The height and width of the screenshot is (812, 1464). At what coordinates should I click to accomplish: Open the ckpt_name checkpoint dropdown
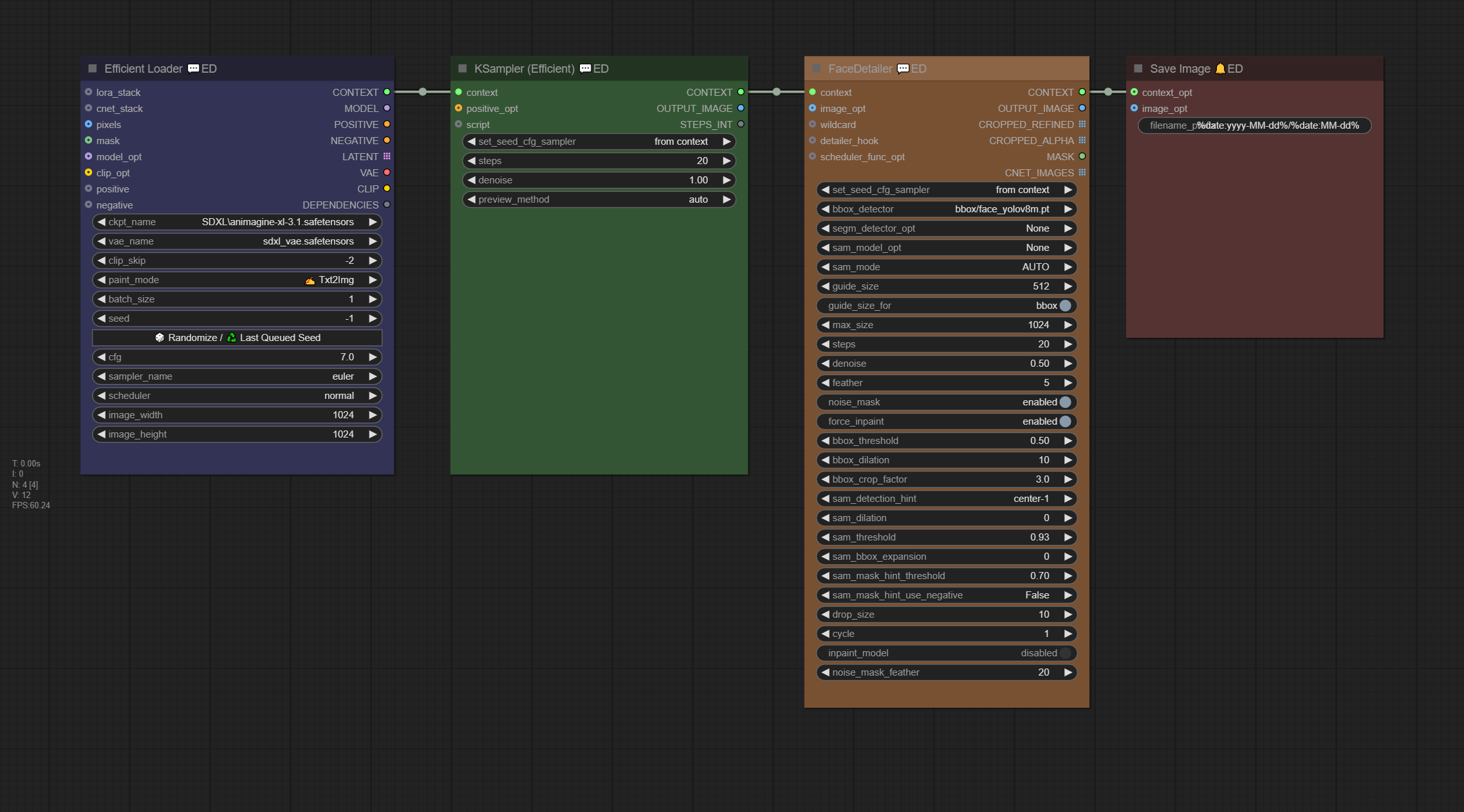tap(237, 222)
